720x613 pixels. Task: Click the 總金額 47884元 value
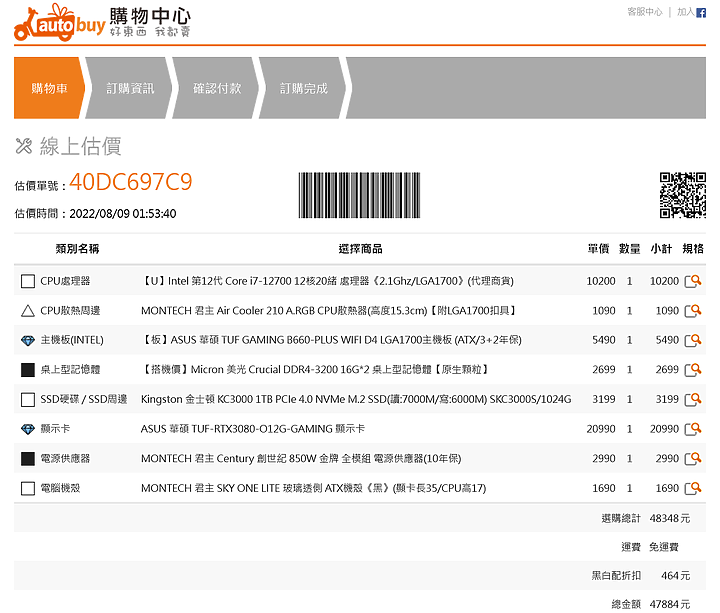click(669, 604)
